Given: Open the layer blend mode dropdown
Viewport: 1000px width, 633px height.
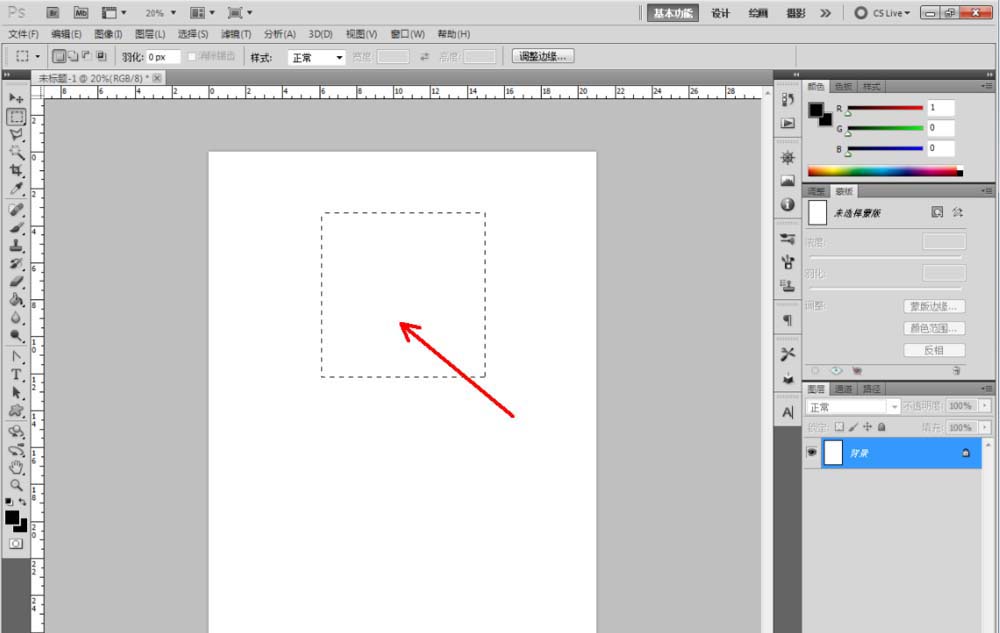Looking at the screenshot, I should click(852, 407).
